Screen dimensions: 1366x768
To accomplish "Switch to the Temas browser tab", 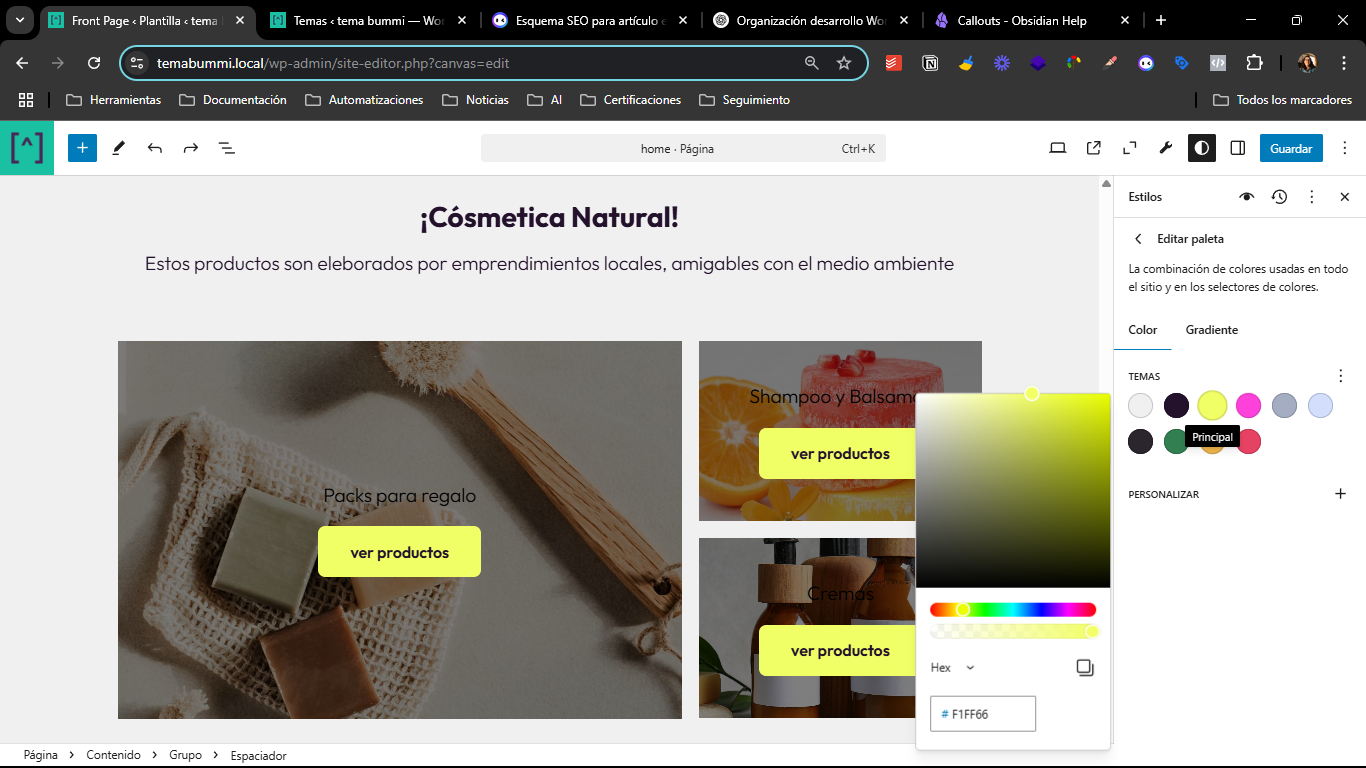I will (x=365, y=20).
